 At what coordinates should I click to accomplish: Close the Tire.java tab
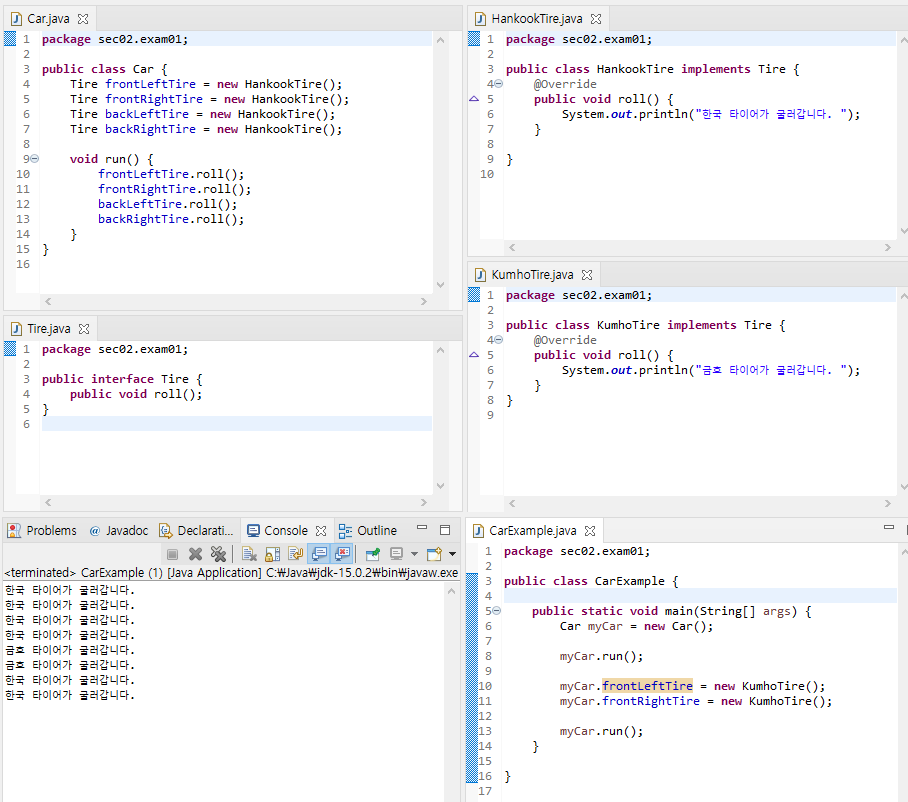[84, 329]
